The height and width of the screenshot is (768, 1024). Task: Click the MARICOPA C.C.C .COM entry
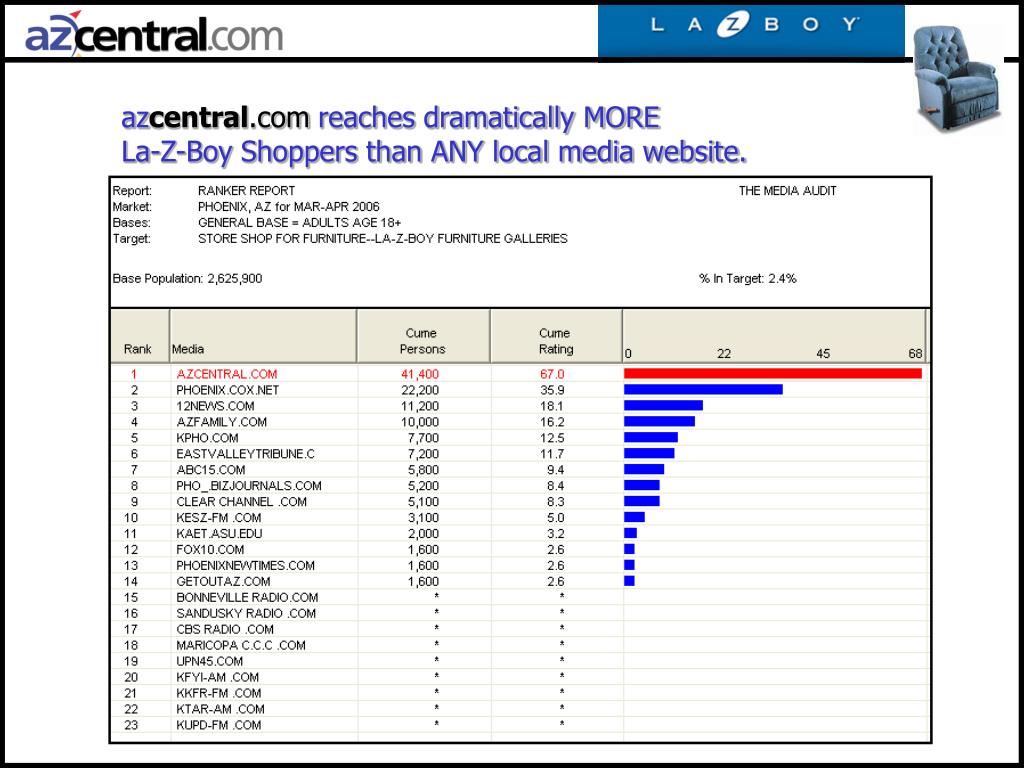pyautogui.click(x=240, y=645)
